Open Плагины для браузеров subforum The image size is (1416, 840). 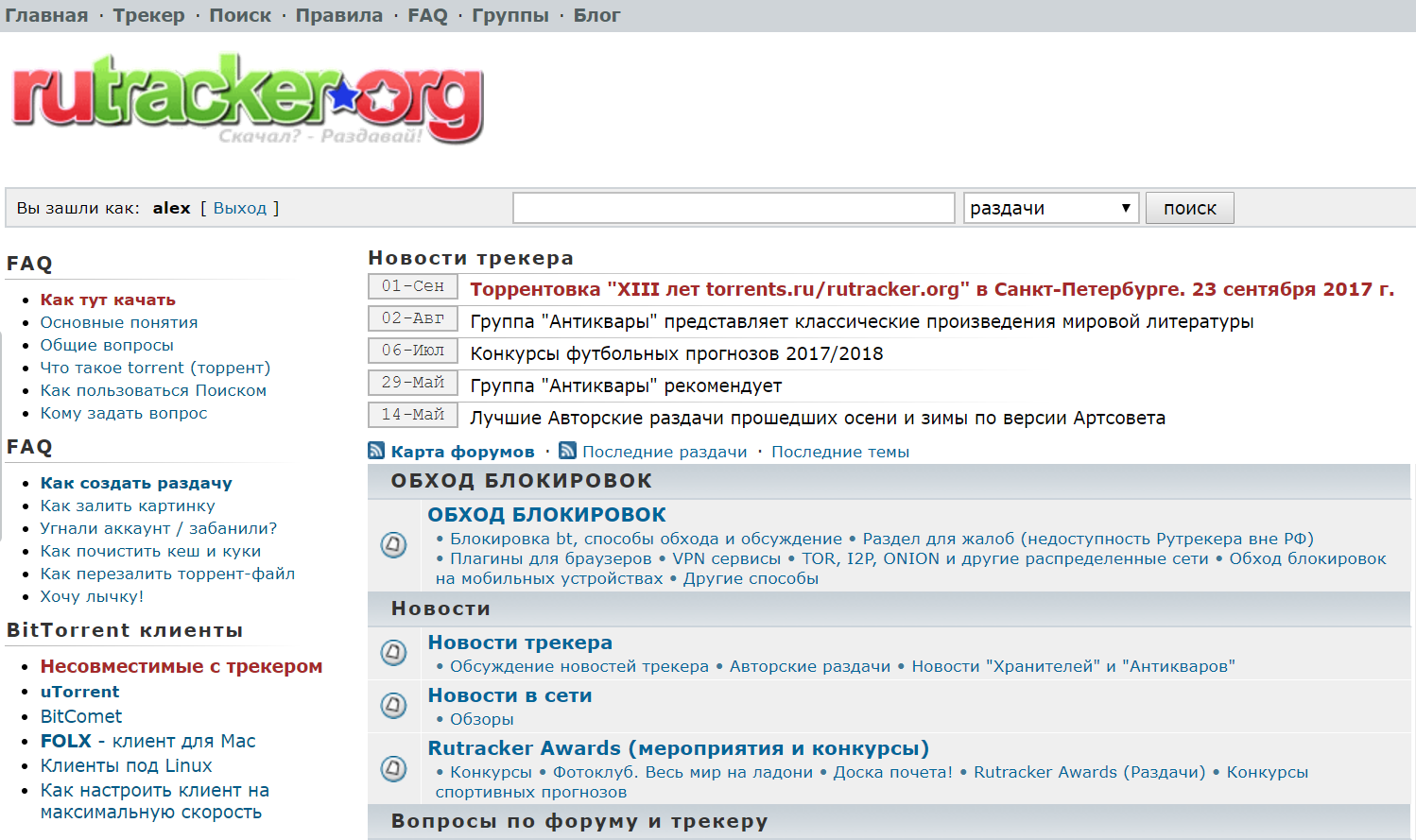[551, 558]
